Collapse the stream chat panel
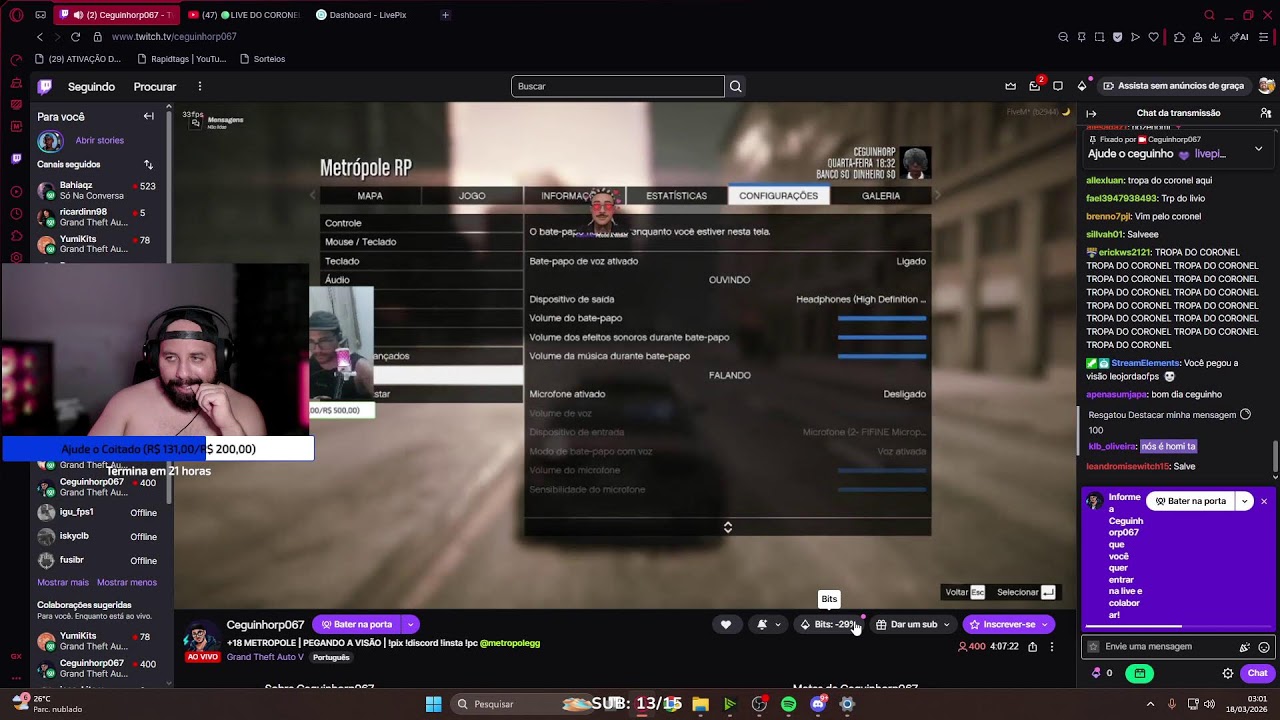The width and height of the screenshot is (1280, 720). click(x=1091, y=113)
